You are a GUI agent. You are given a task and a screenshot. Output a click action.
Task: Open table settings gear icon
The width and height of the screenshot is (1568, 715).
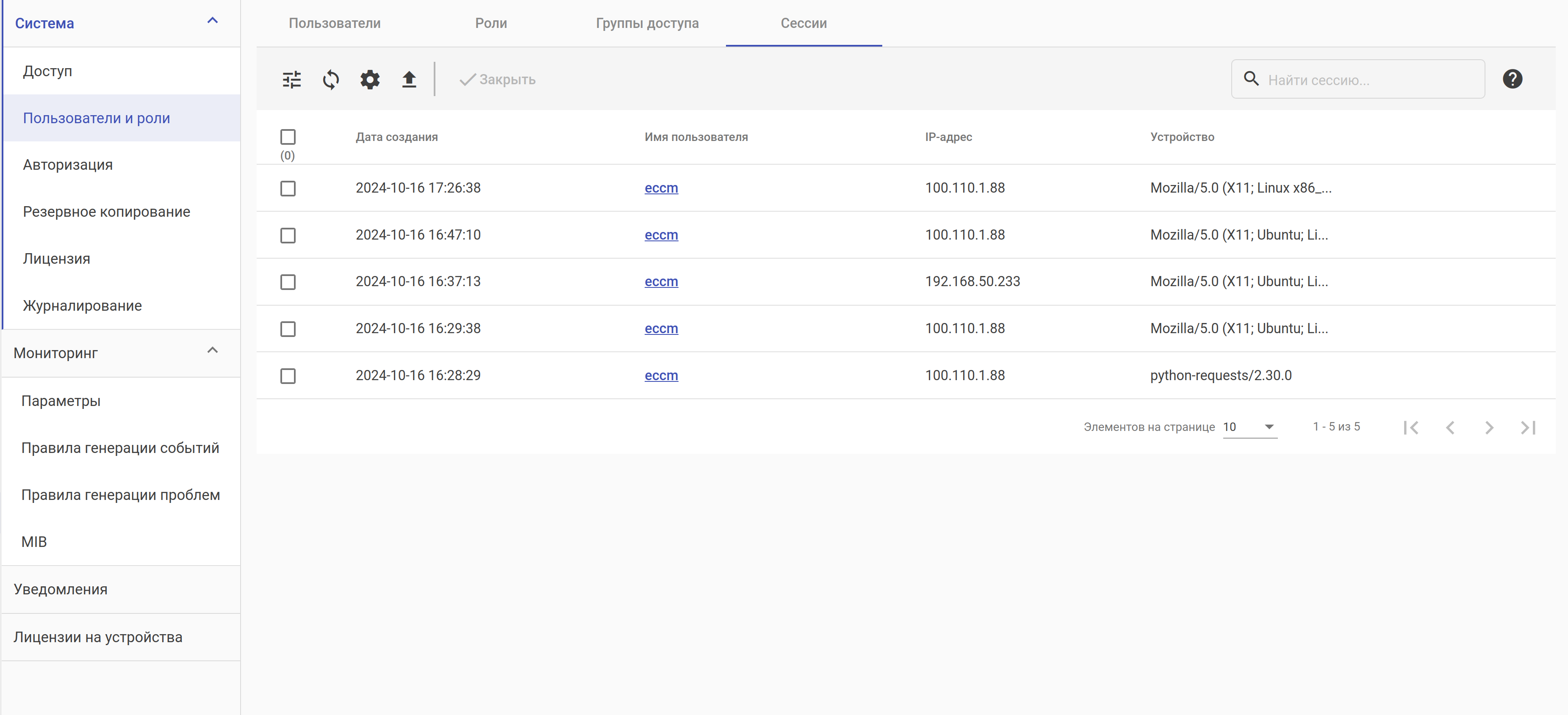(369, 80)
